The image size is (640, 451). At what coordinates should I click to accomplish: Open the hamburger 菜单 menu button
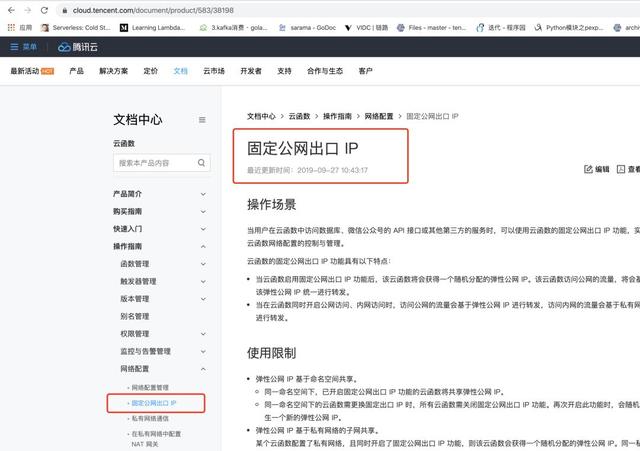23,47
